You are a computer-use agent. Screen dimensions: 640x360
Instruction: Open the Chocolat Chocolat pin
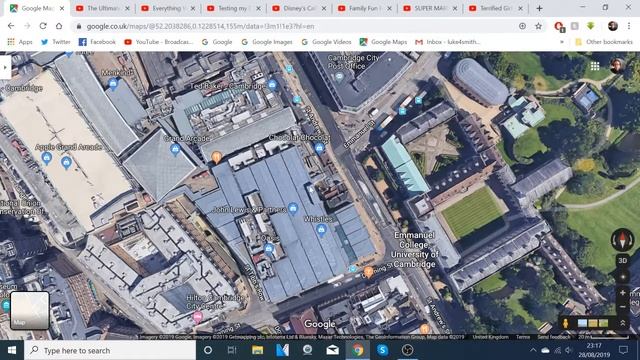(x=320, y=148)
